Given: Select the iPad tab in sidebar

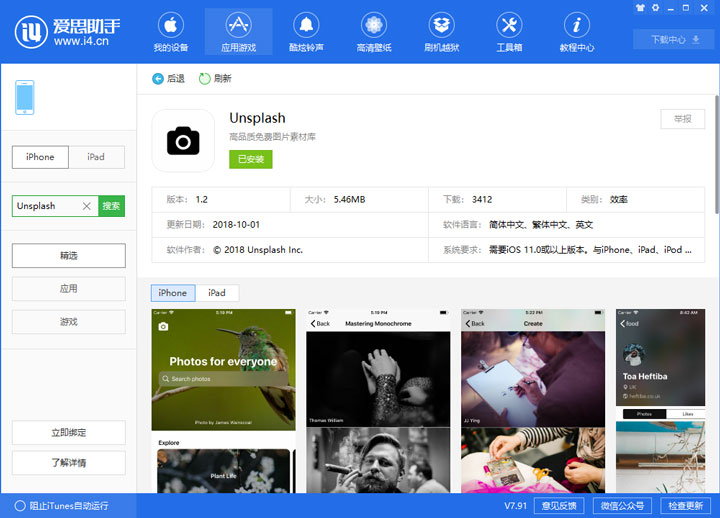Looking at the screenshot, I should coord(96,157).
